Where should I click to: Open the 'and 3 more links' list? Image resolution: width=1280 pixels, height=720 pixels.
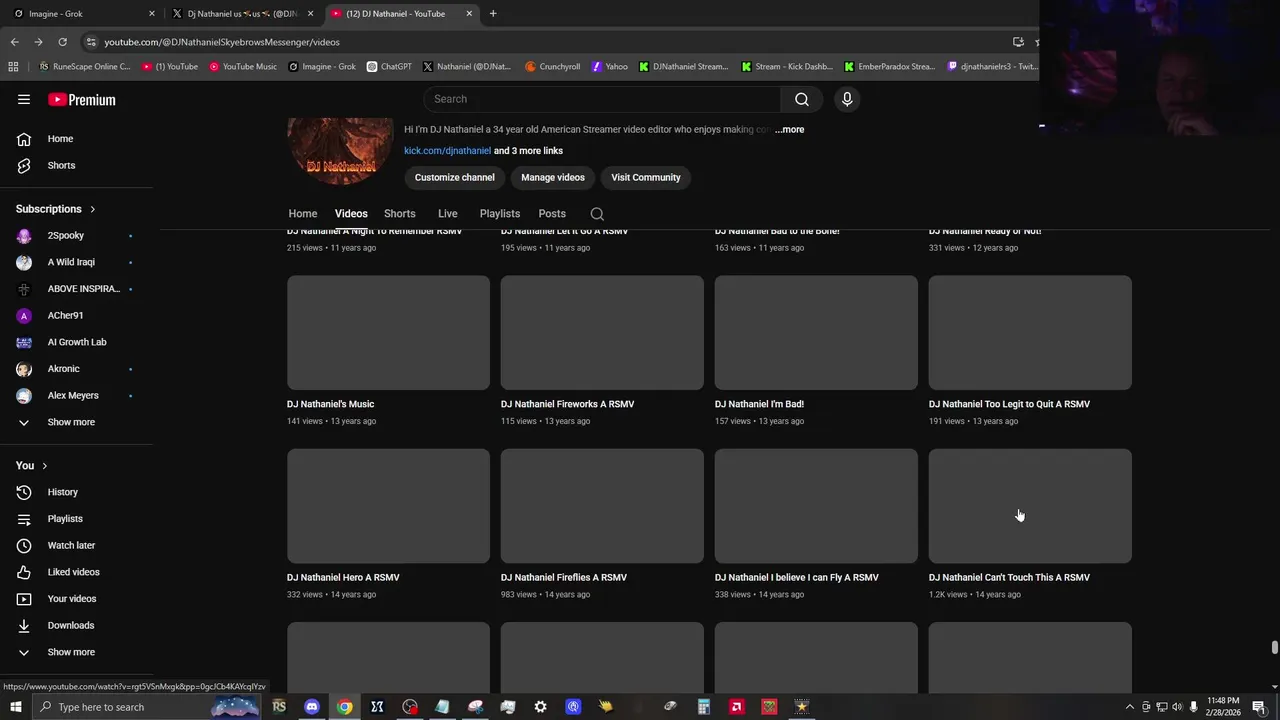tap(528, 151)
